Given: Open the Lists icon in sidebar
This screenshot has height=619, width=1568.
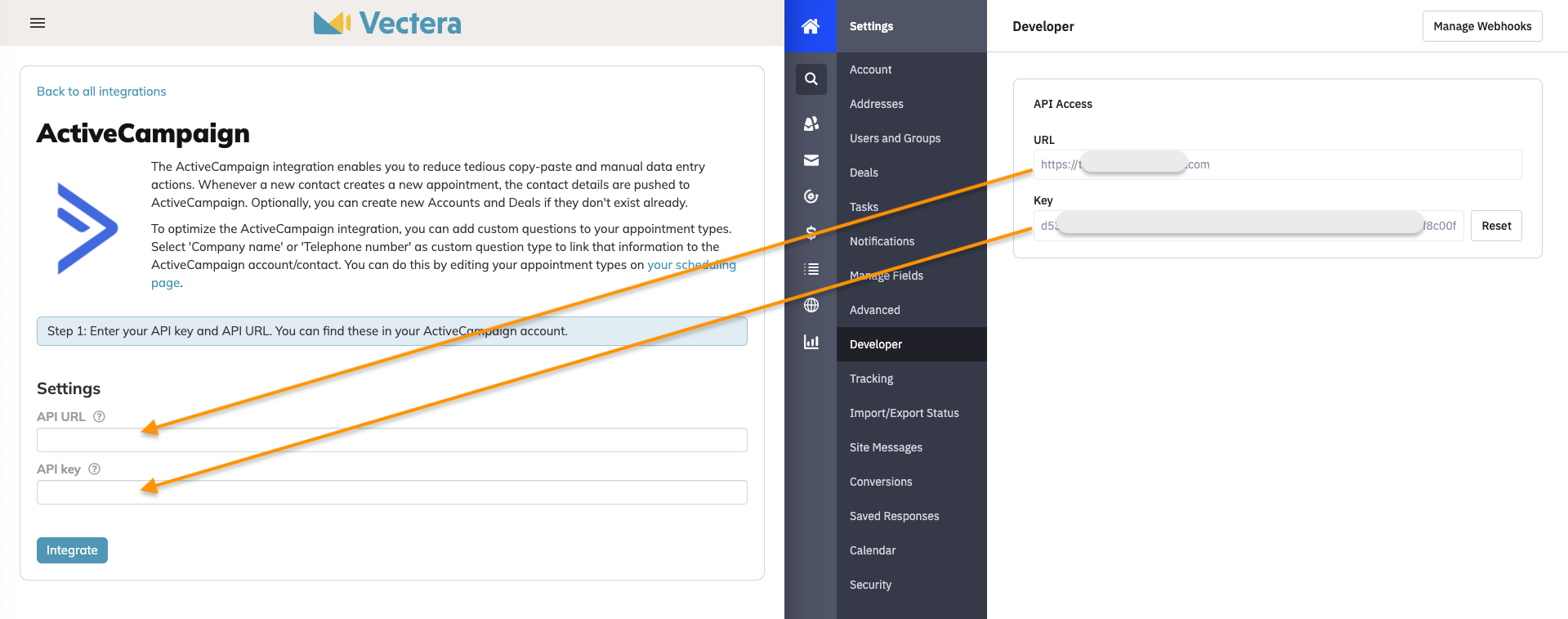Looking at the screenshot, I should coord(811,269).
